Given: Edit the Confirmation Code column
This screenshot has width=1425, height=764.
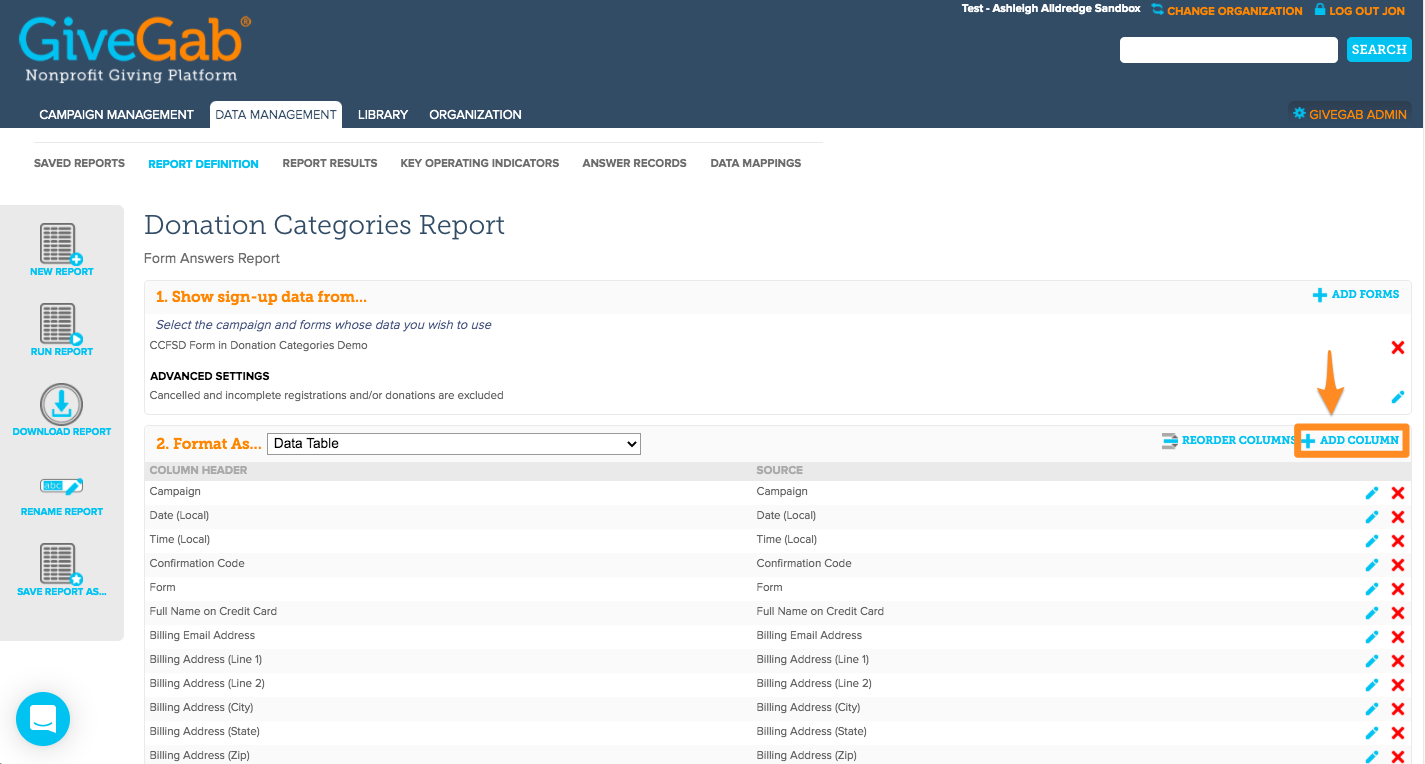Looking at the screenshot, I should (1372, 565).
